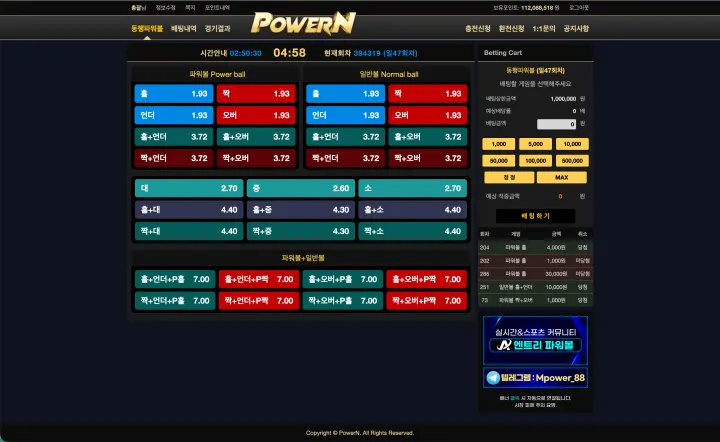Pick the 홀+소 4.40 bet
Image resolution: width=720 pixels, height=442 pixels.
[412, 210]
